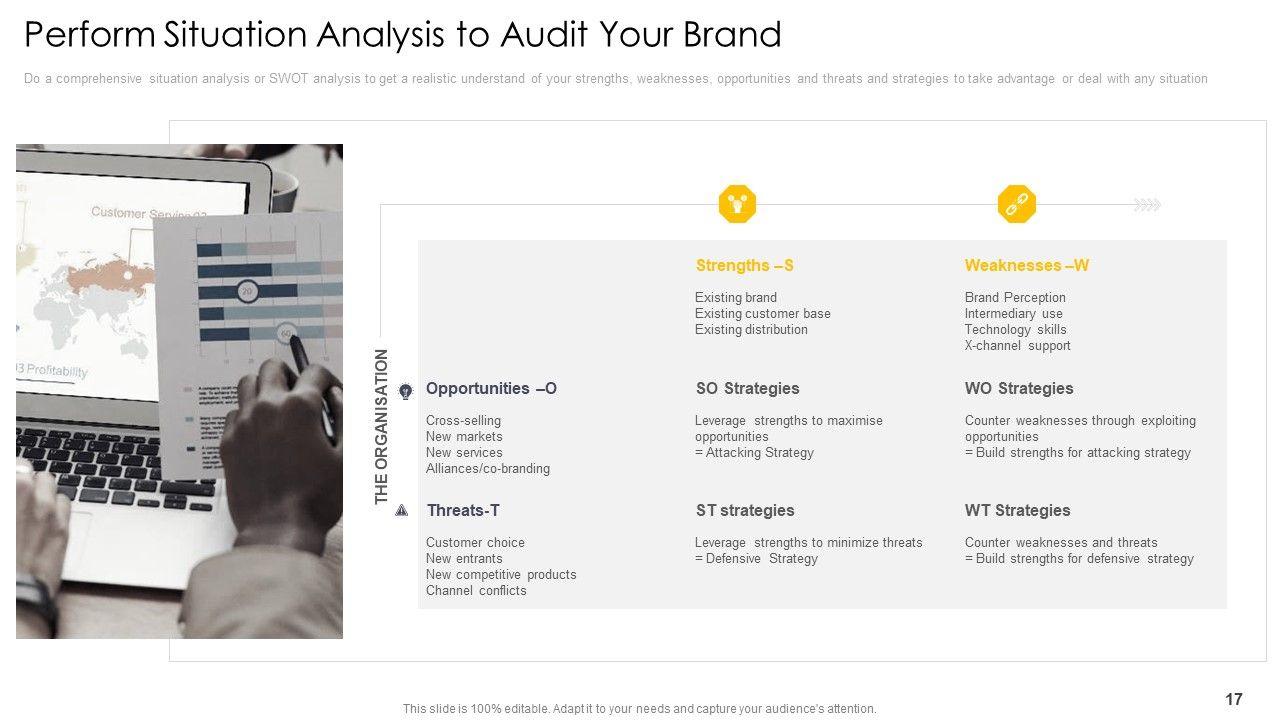Viewport: 1280px width, 720px height.
Task: Click the ST strategies heading
Action: pos(744,510)
